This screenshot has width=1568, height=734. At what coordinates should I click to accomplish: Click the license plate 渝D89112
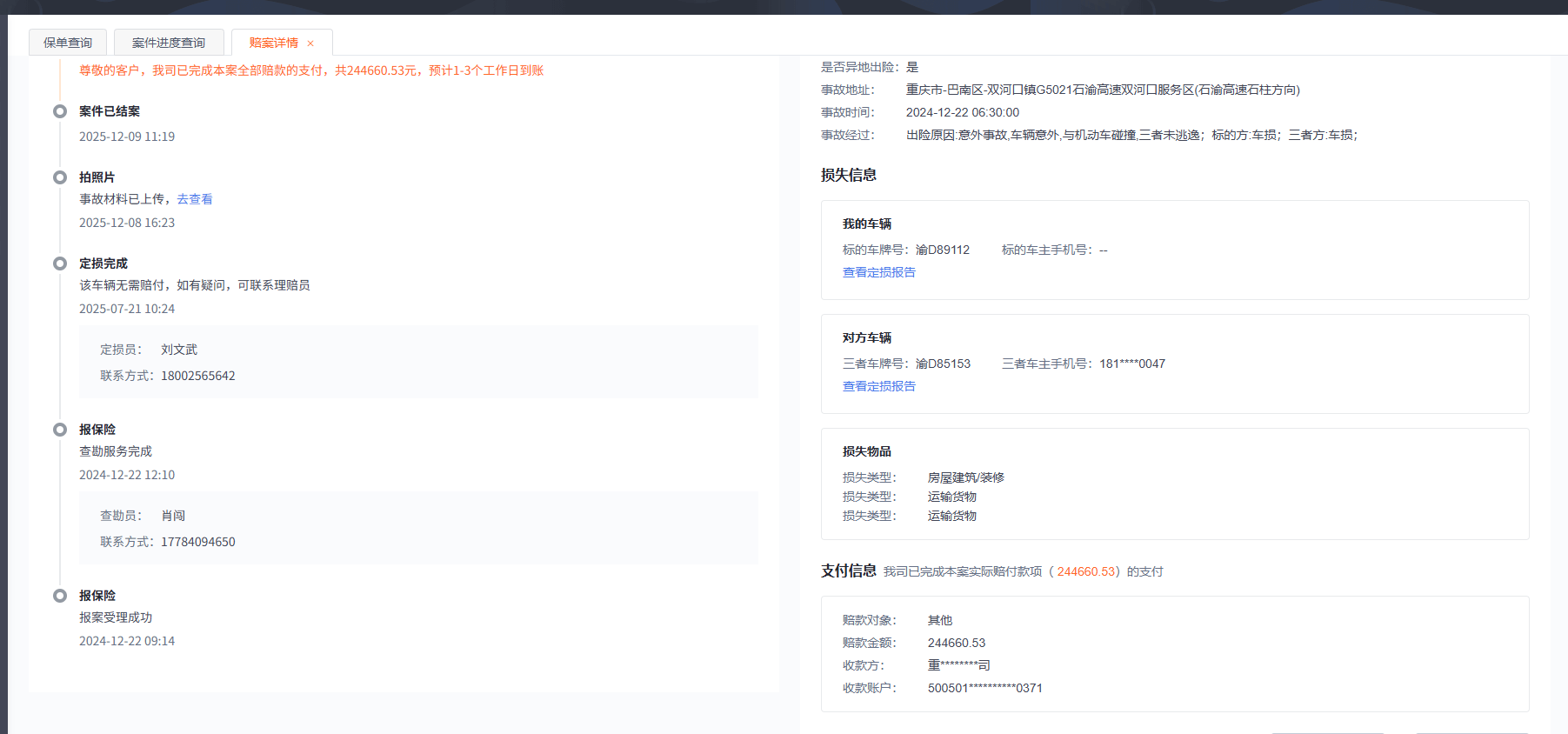[942, 250]
